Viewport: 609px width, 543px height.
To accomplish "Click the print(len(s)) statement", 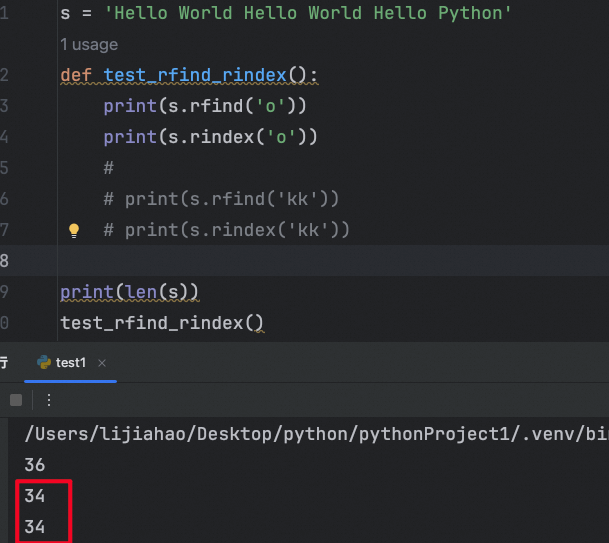I will pos(129,292).
